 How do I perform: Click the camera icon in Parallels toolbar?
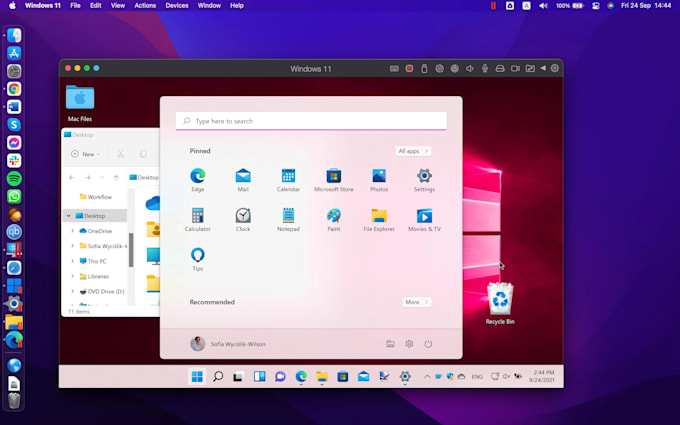point(515,69)
